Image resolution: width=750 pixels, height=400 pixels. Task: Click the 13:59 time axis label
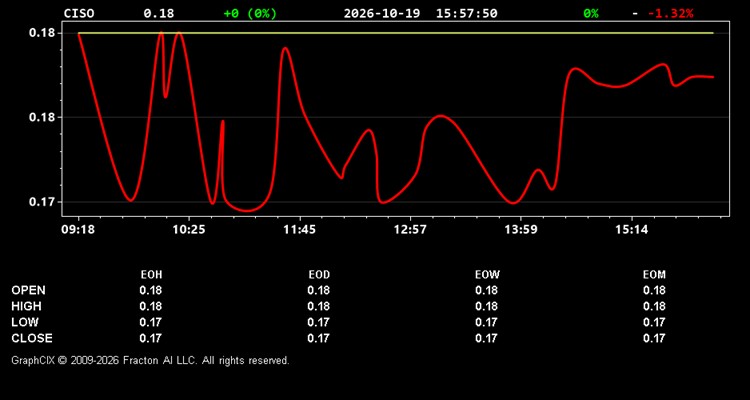pos(520,230)
